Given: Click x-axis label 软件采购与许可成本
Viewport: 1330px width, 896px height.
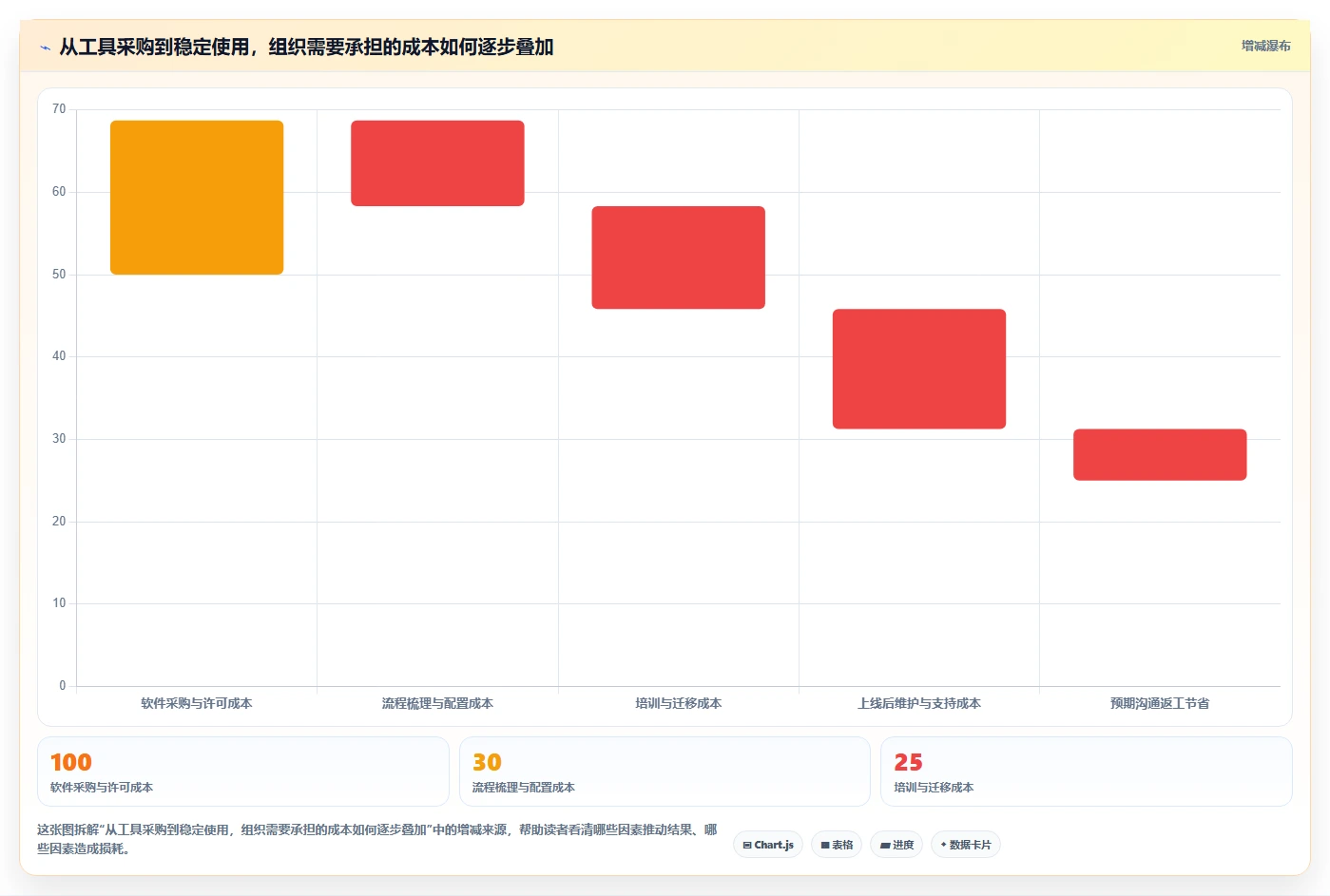Looking at the screenshot, I should click(197, 704).
